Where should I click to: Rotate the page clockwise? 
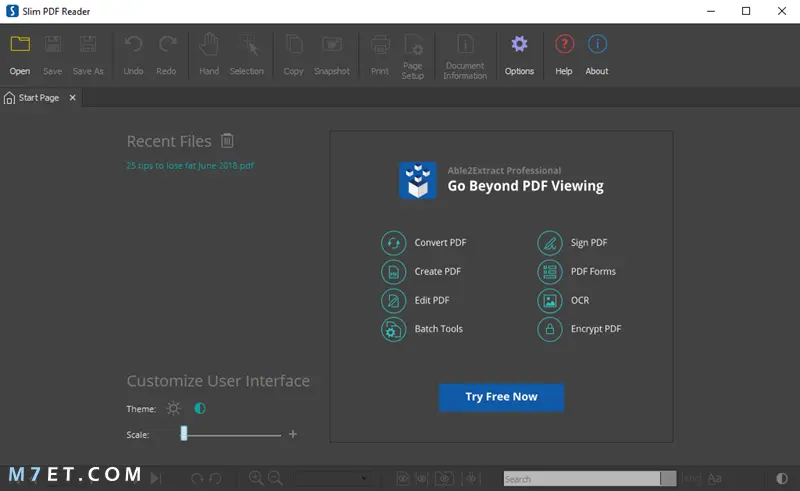[x=197, y=479]
